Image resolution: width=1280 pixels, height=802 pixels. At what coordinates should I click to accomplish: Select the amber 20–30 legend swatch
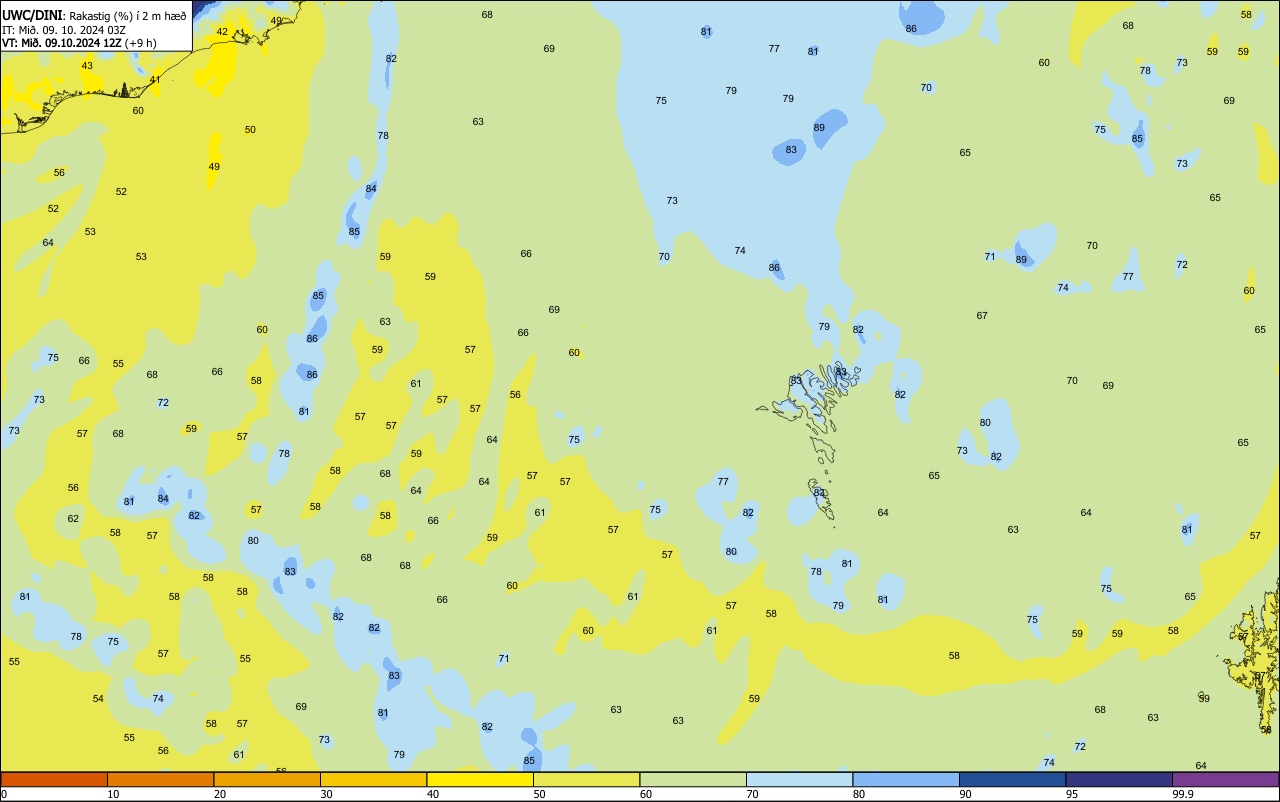pos(267,779)
